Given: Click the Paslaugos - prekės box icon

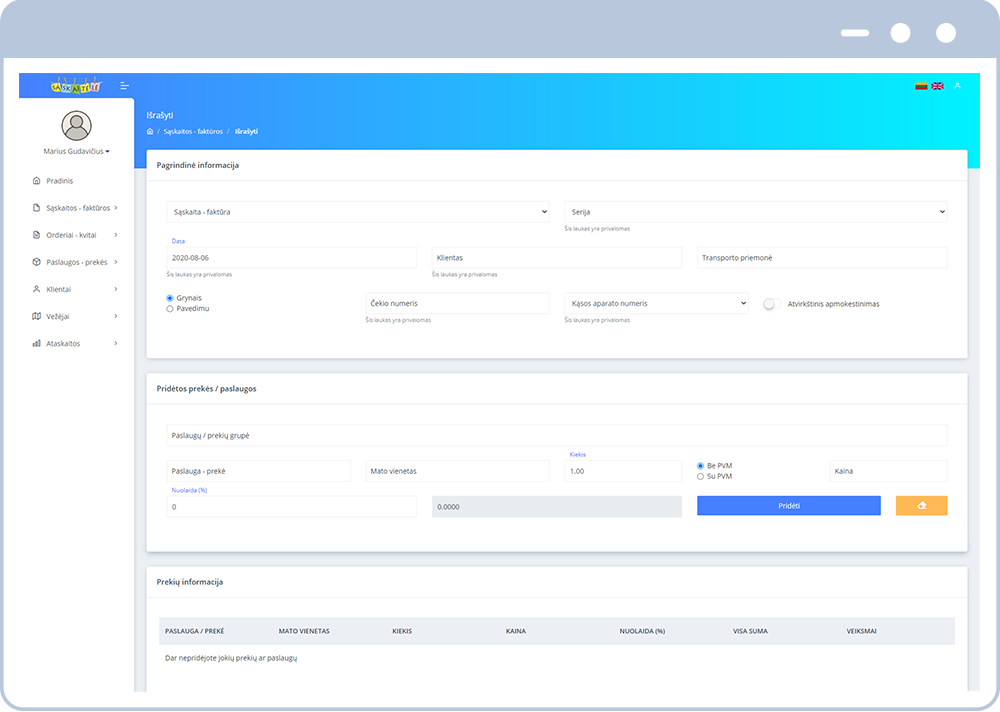Looking at the screenshot, I should [x=36, y=262].
